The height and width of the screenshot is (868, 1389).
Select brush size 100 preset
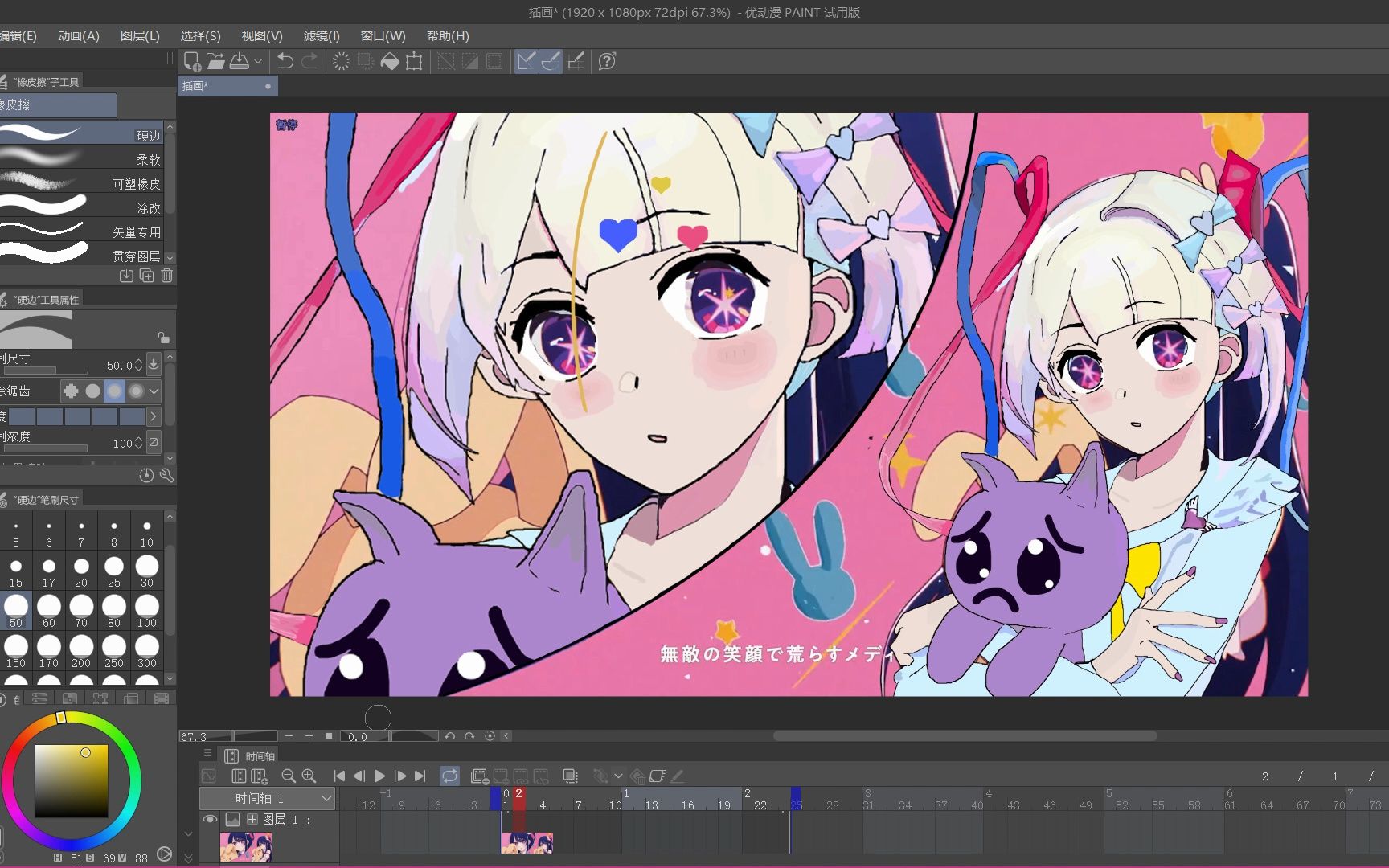pos(146,611)
